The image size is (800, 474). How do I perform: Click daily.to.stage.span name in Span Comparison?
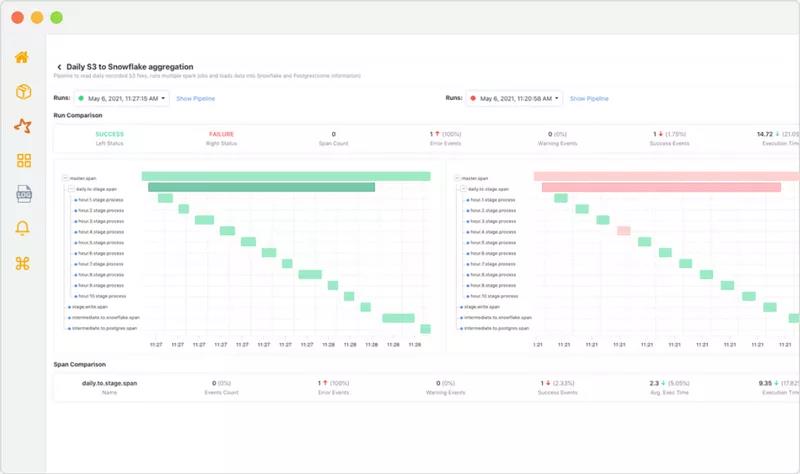click(110, 383)
